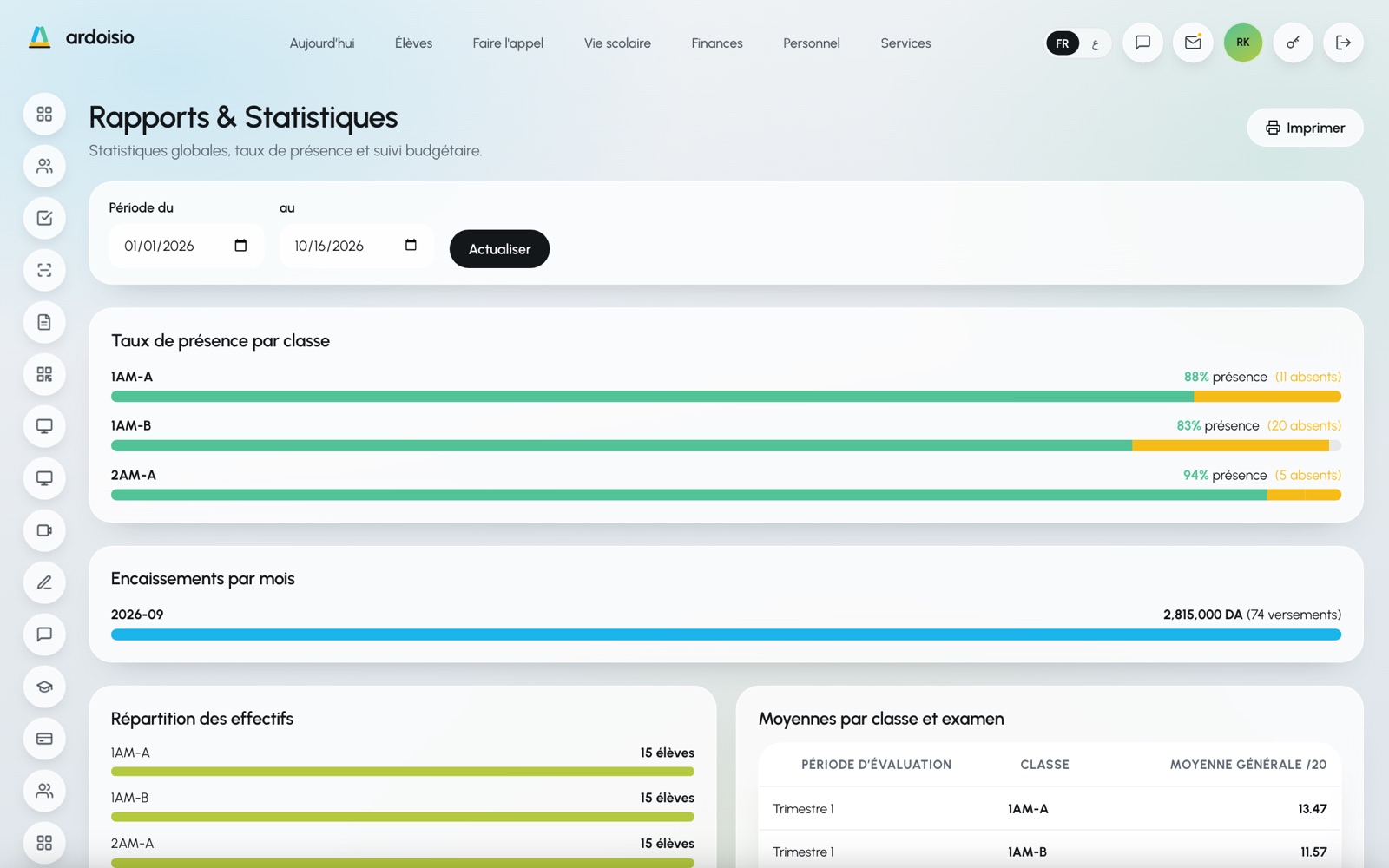Click the logout arrow icon

1343,43
